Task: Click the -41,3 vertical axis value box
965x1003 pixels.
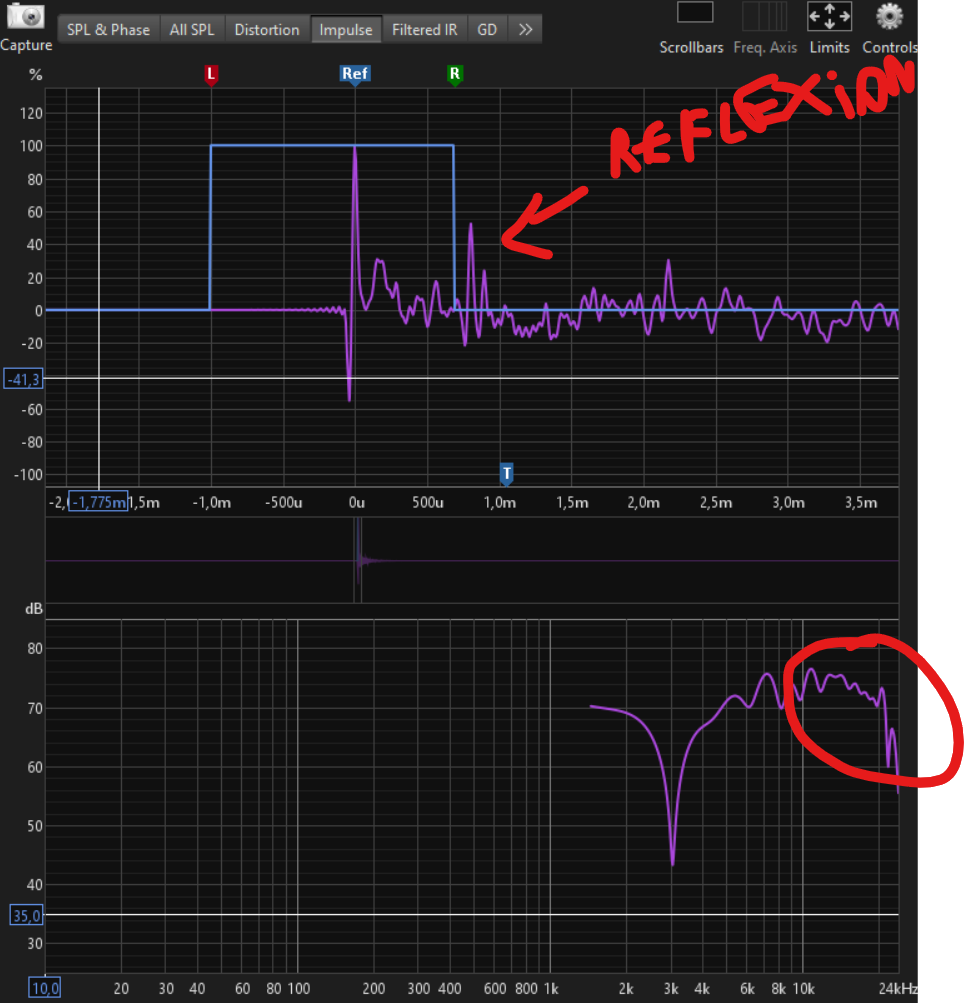Action: (x=24, y=379)
